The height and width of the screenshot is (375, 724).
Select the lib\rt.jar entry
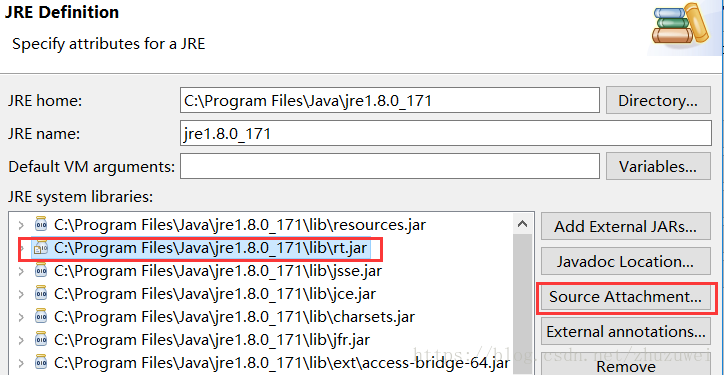click(210, 248)
